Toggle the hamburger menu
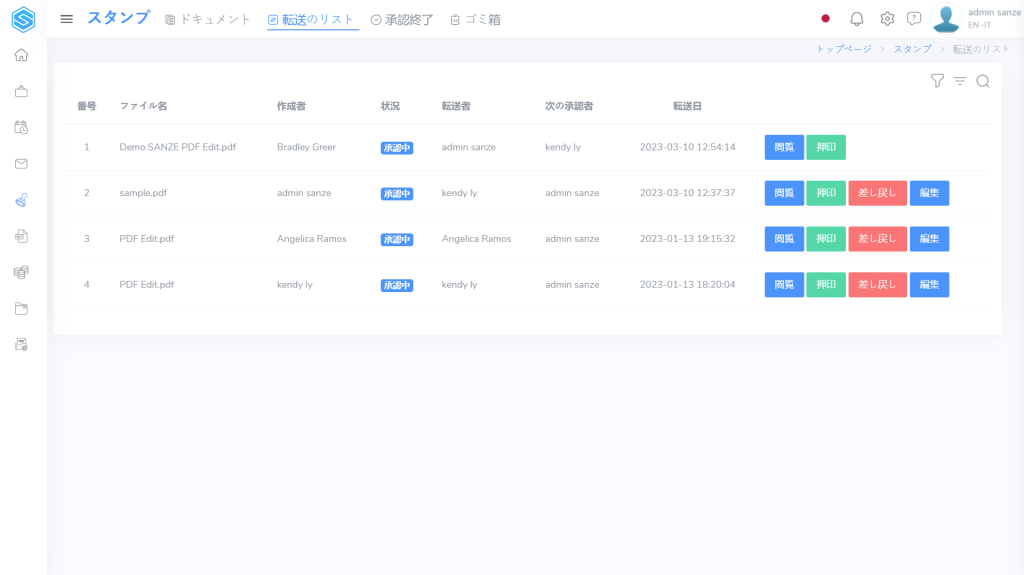 click(x=67, y=19)
